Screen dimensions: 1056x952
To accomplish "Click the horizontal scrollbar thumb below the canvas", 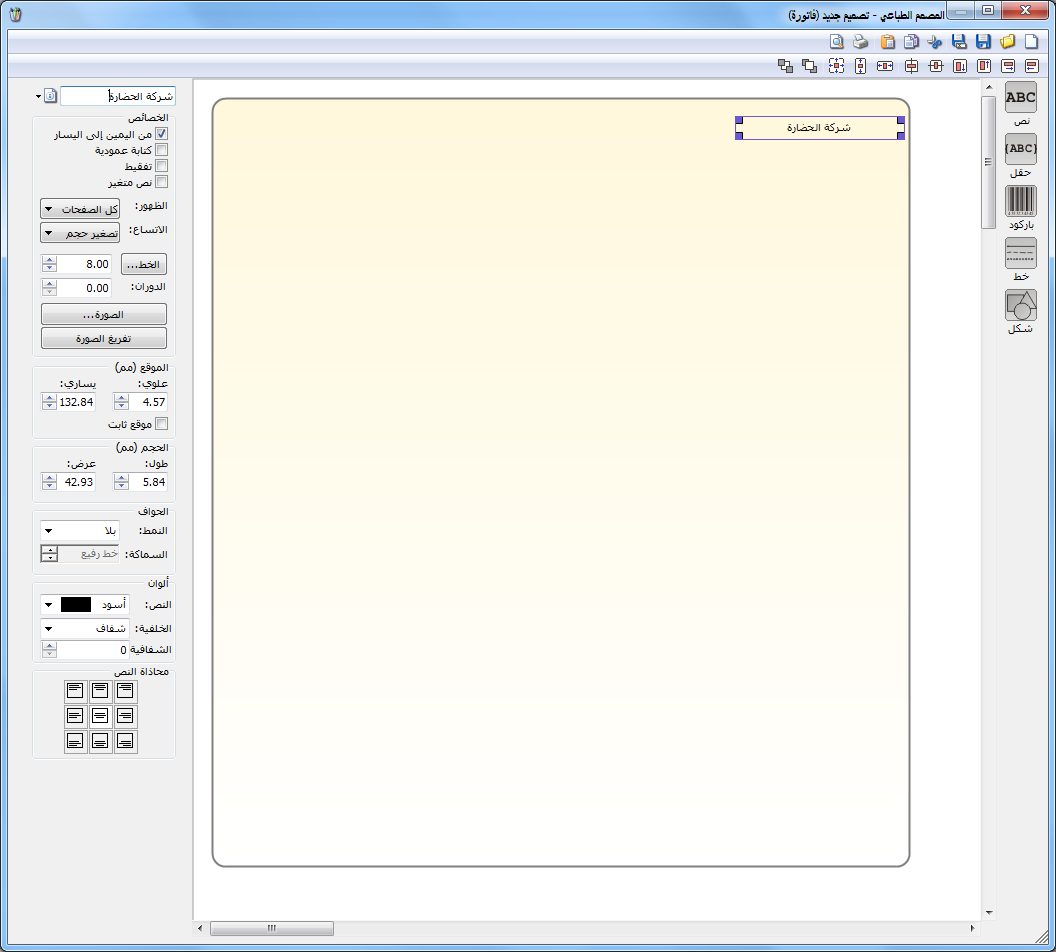I will tap(271, 928).
